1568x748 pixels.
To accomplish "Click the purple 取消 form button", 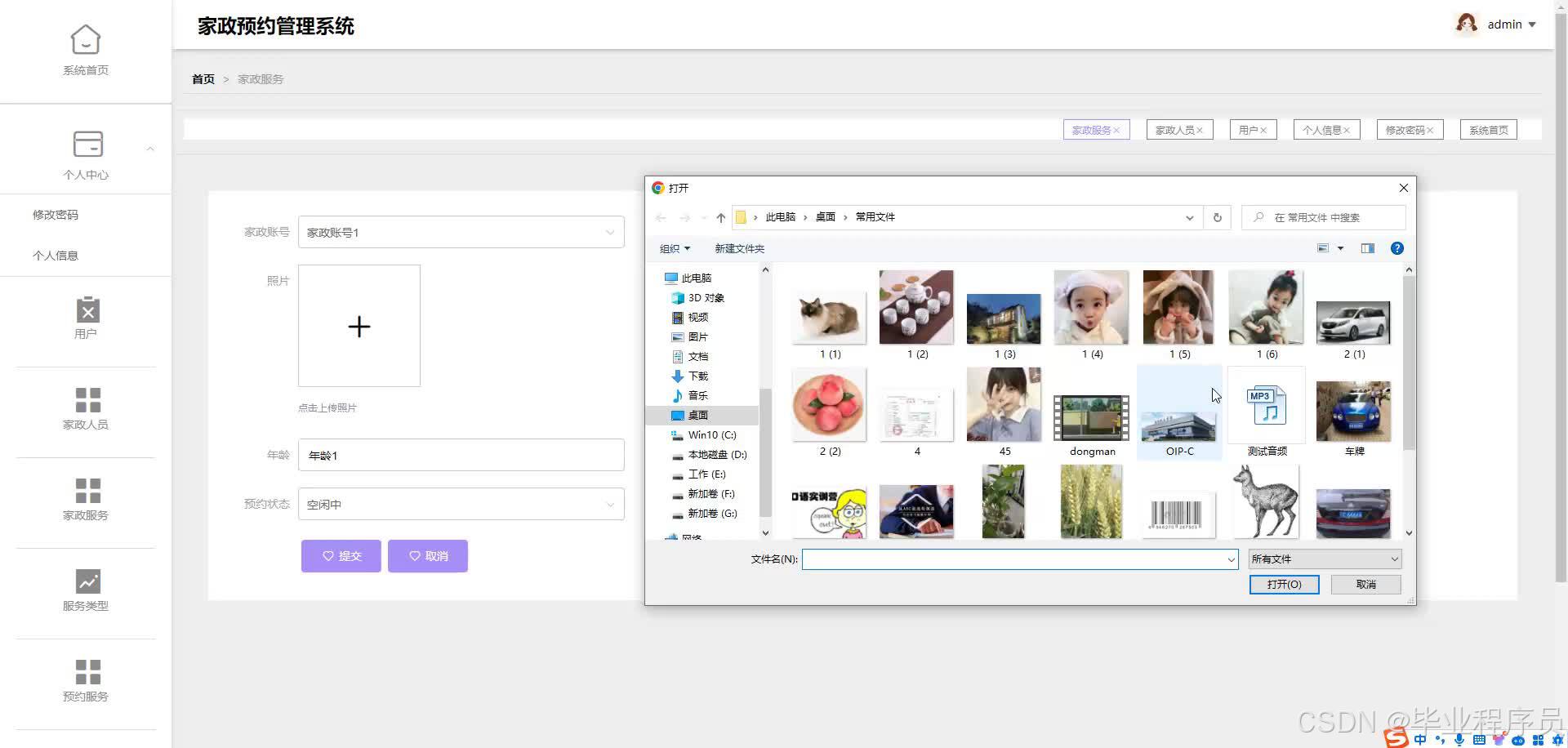I will 428,556.
